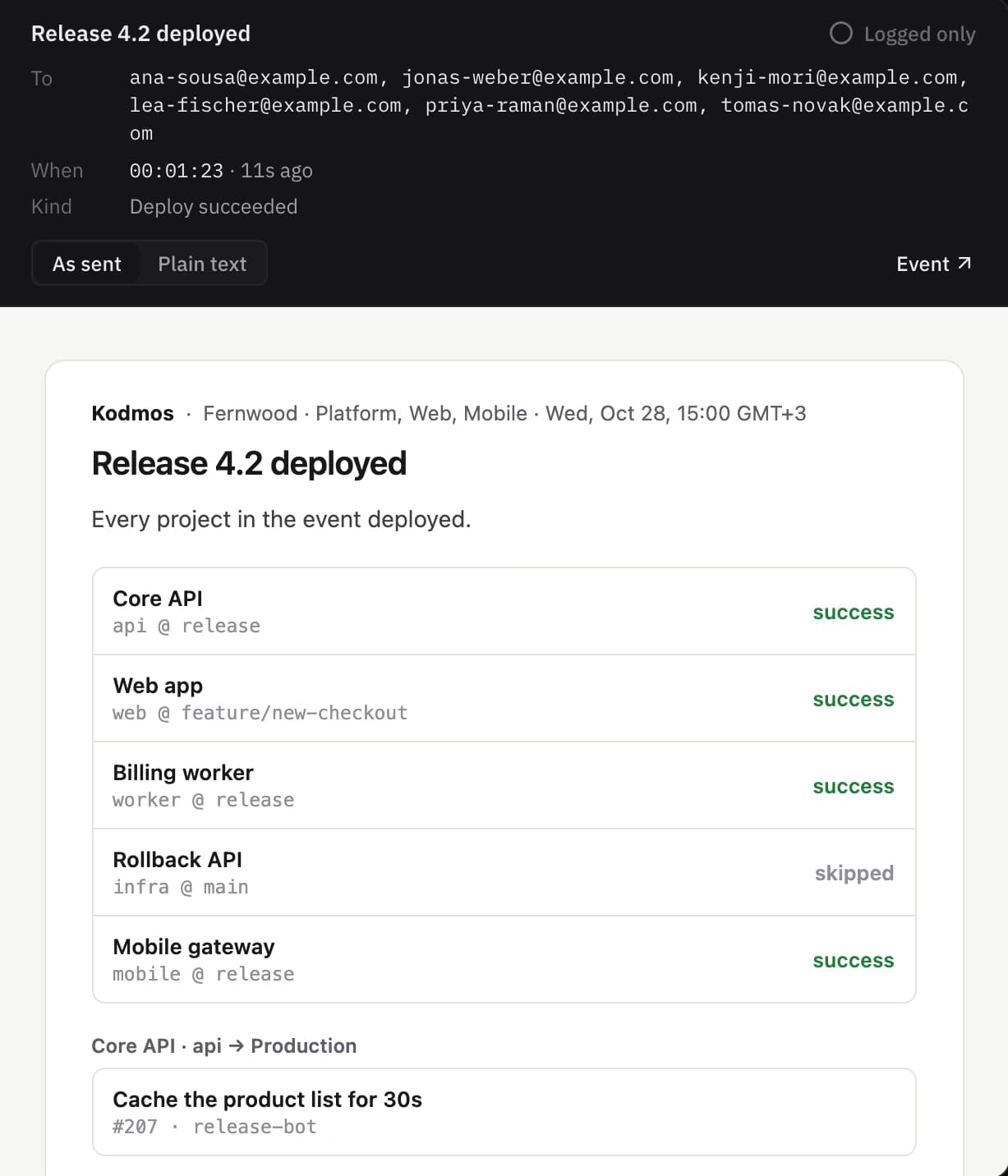Select the Mobile gateway project title
Viewport: 1008px width, 1176px height.
[194, 947]
